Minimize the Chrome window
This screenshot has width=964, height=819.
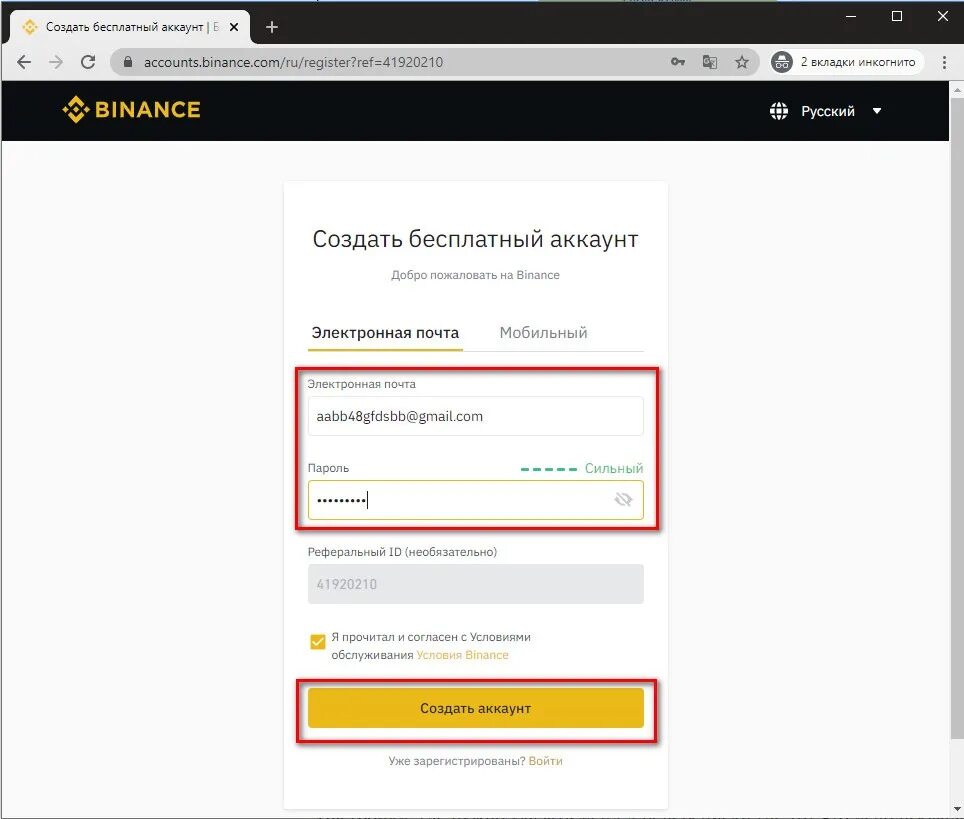(x=851, y=17)
